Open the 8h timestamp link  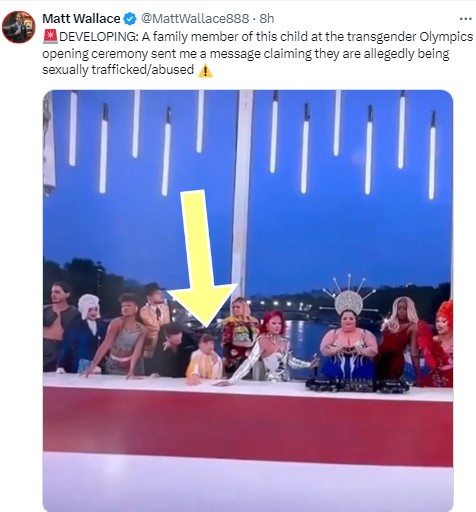tap(267, 19)
